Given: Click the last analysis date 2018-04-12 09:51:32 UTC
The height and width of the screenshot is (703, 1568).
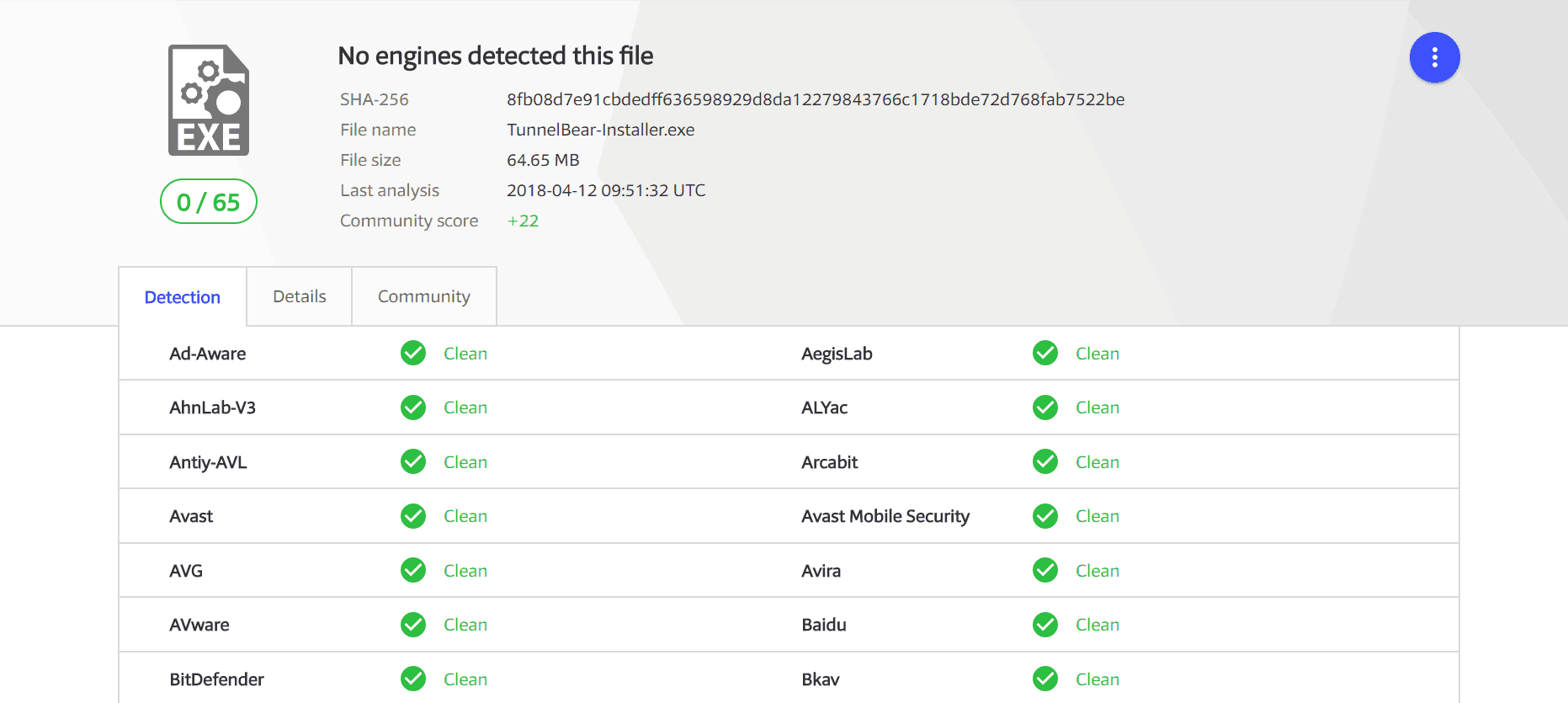Looking at the screenshot, I should coord(606,190).
